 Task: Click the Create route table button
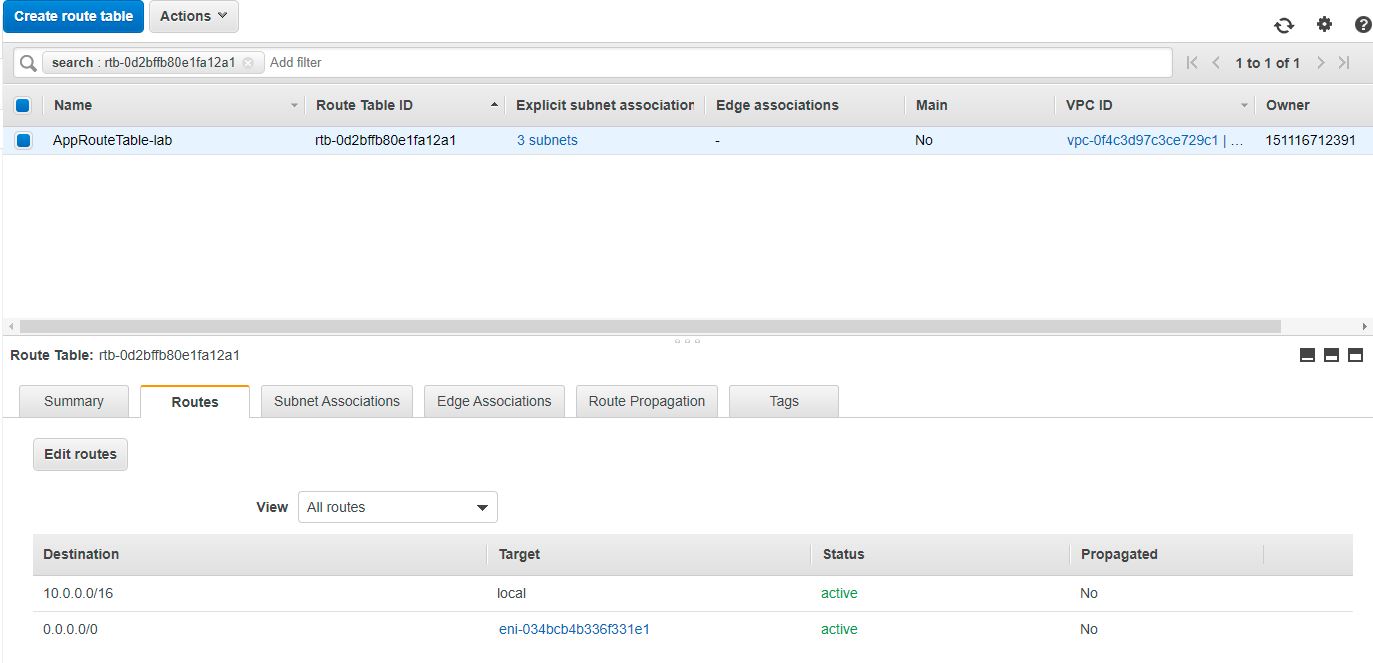(74, 16)
